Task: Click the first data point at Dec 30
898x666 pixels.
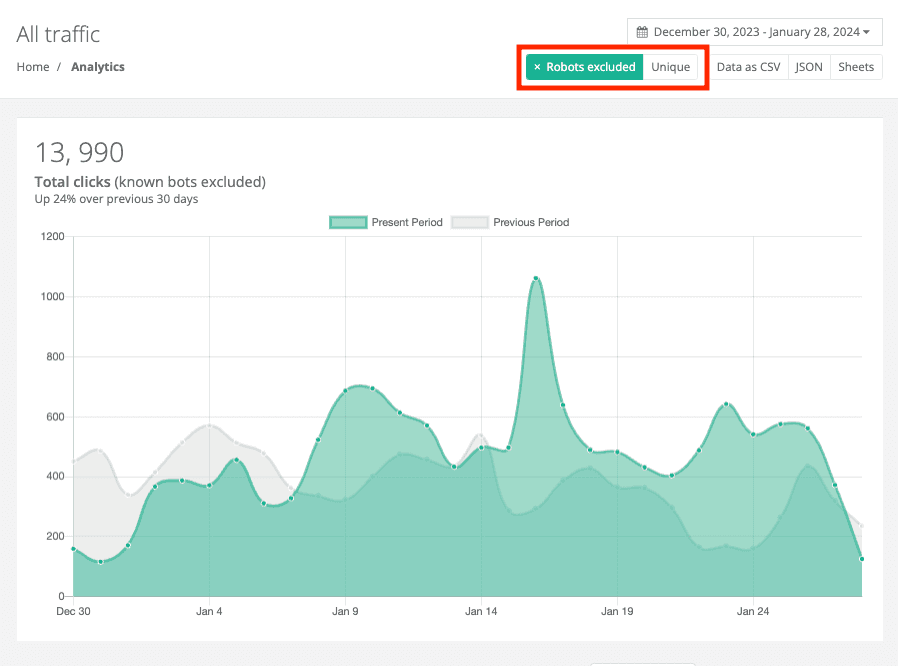Action: pyautogui.click(x=73, y=548)
